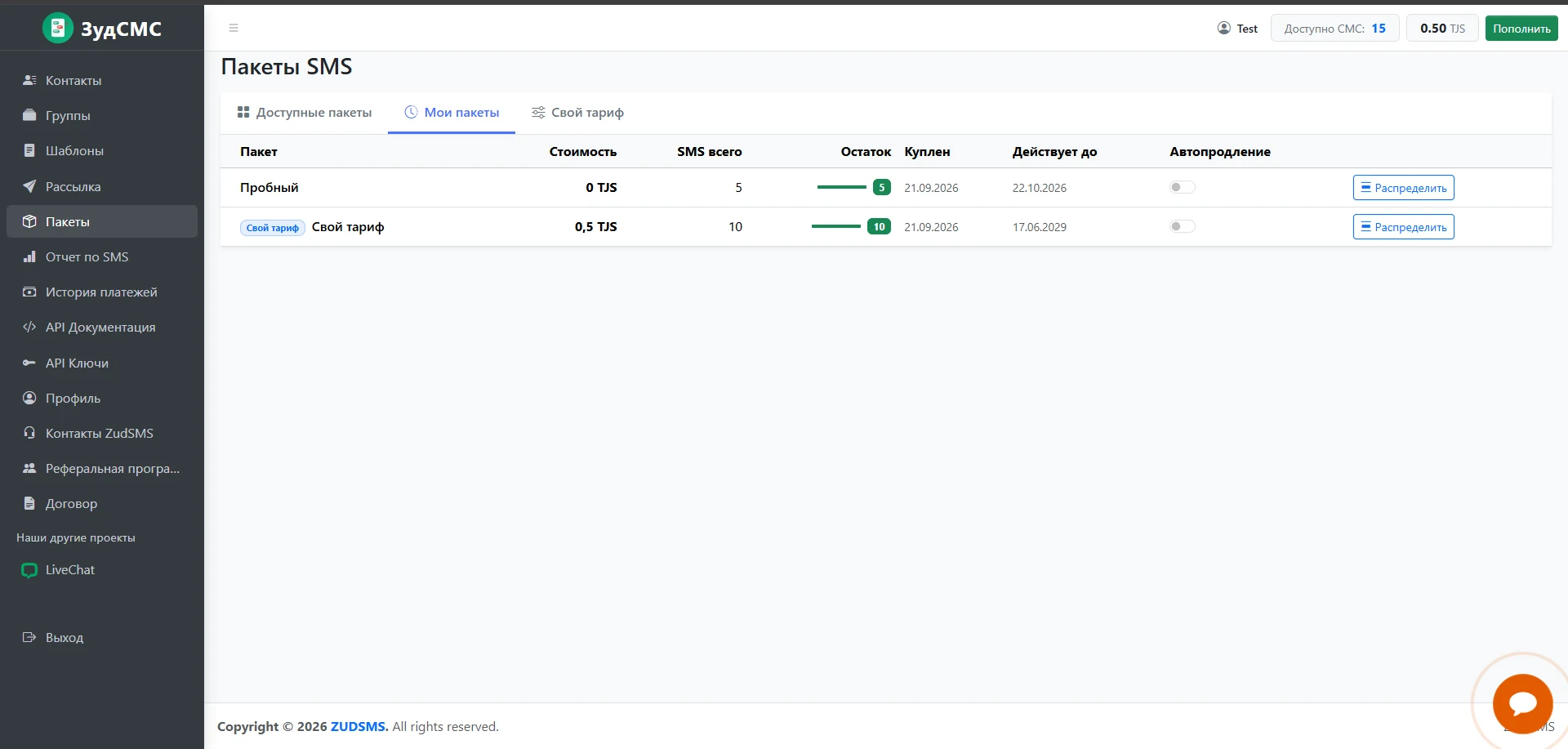Click the hamburger menu icon in header
The width and height of the screenshot is (1568, 749).
pos(234,28)
